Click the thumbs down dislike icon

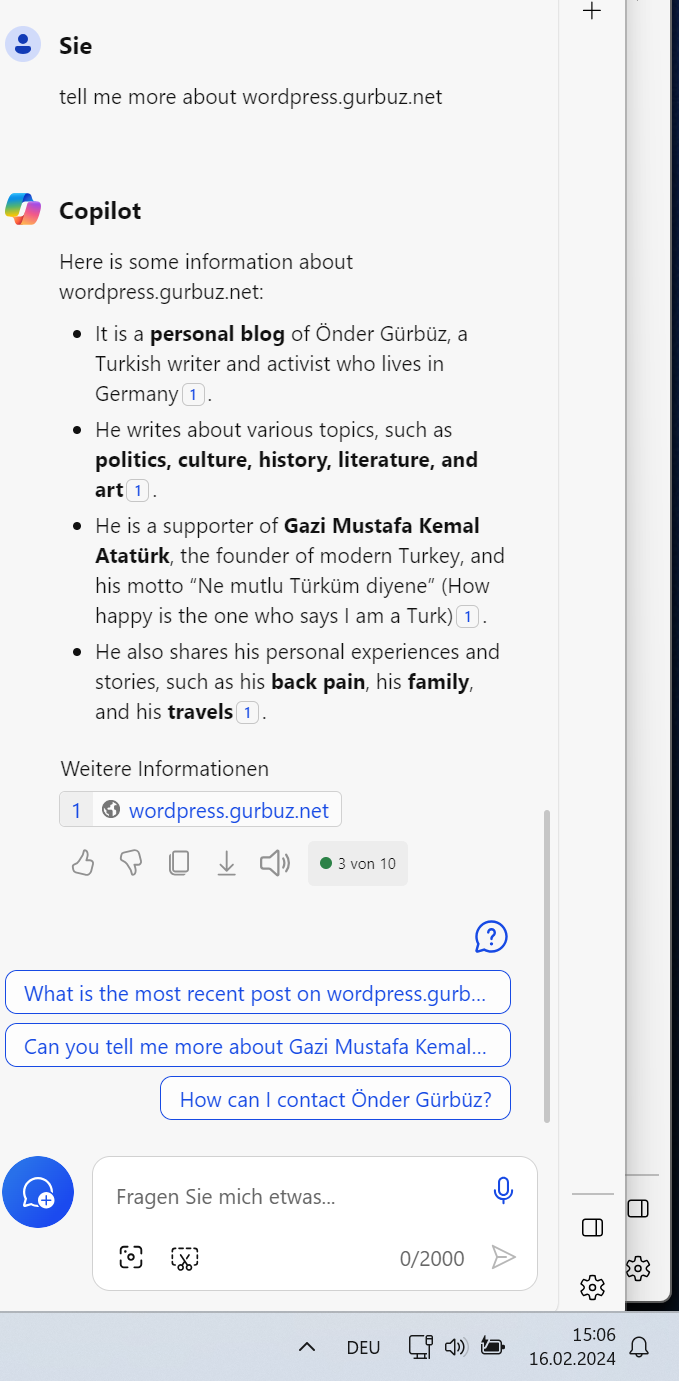click(x=131, y=863)
